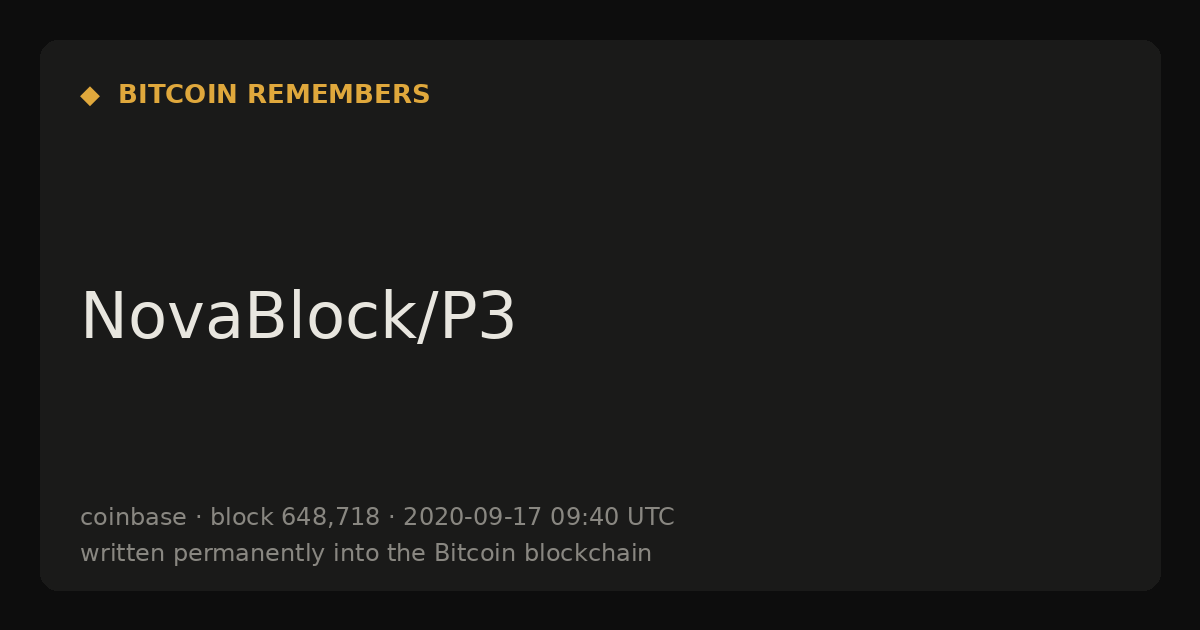
Task: Click the date 2020-09-17
Action: click(x=472, y=517)
